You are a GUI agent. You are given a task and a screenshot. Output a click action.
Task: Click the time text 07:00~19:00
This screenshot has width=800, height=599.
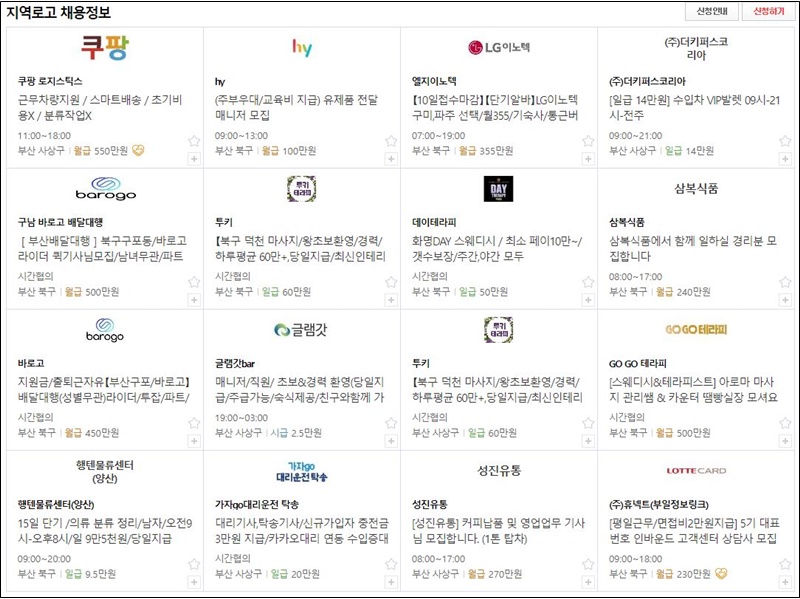439,136
